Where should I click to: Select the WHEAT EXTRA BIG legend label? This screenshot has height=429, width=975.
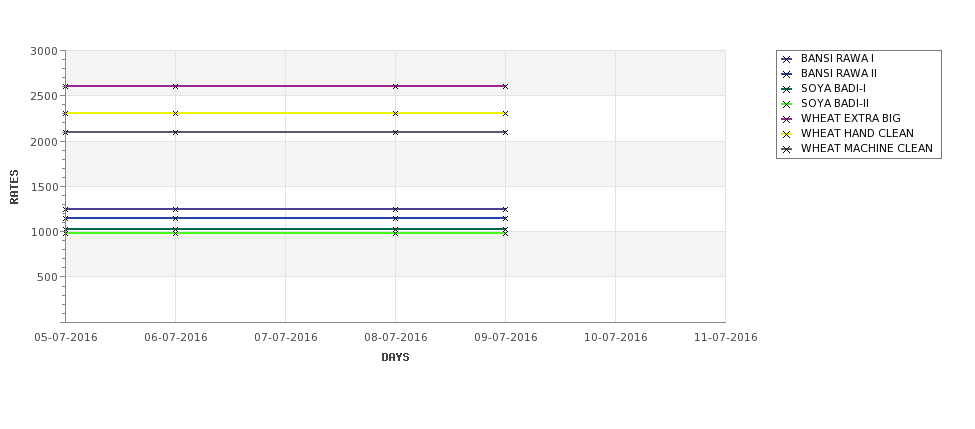pyautogui.click(x=850, y=118)
